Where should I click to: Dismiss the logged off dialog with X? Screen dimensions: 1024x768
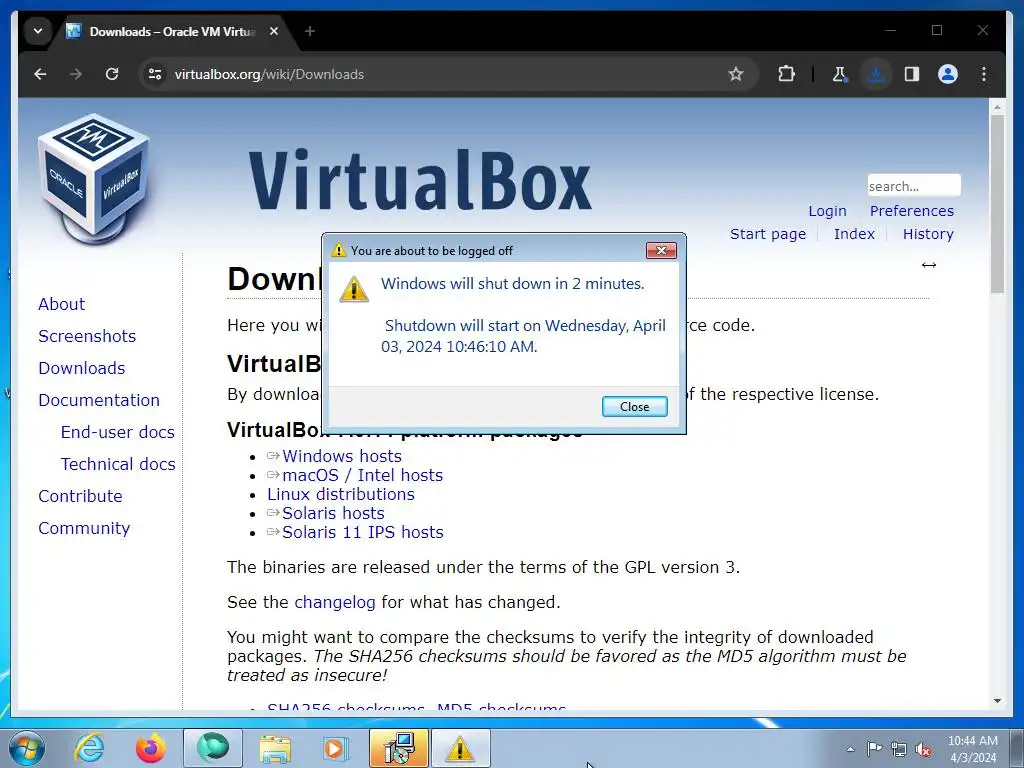pos(661,251)
